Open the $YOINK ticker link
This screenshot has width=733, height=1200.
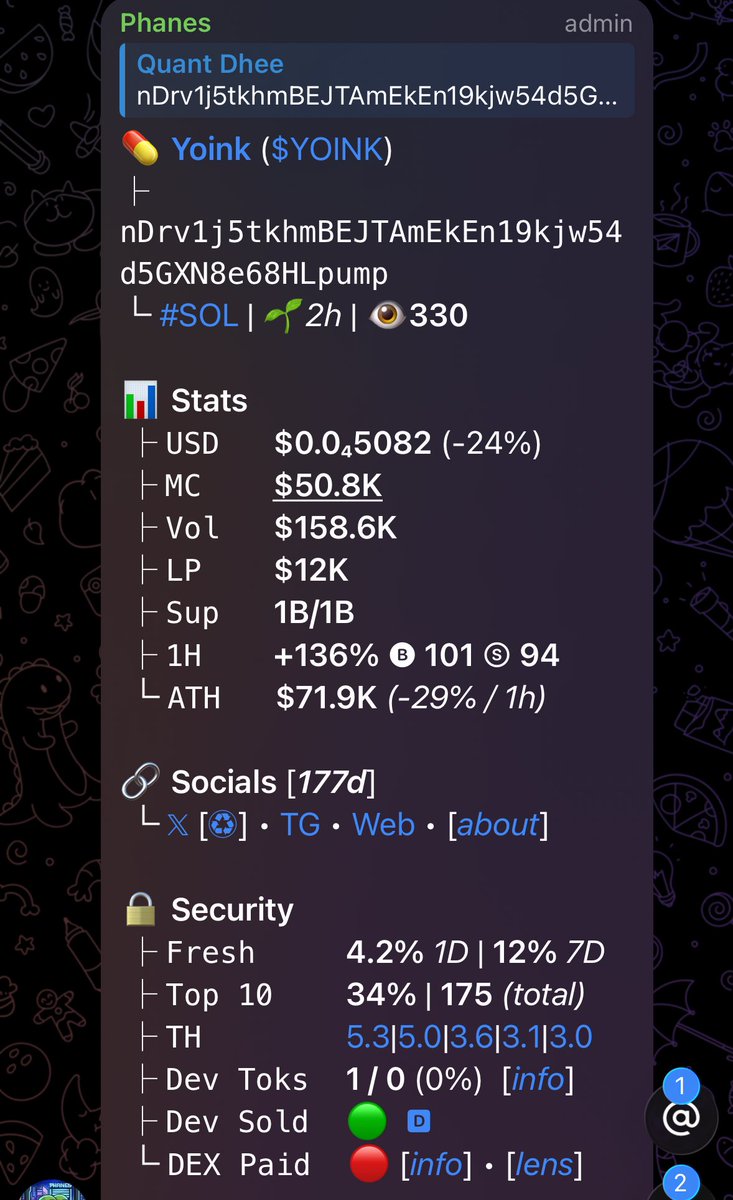tap(327, 149)
